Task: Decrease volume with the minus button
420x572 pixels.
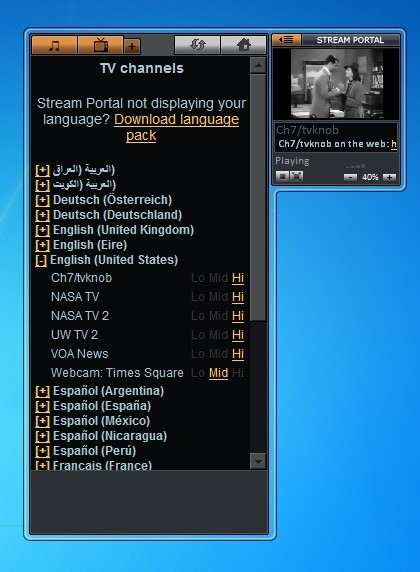Action: (350, 177)
